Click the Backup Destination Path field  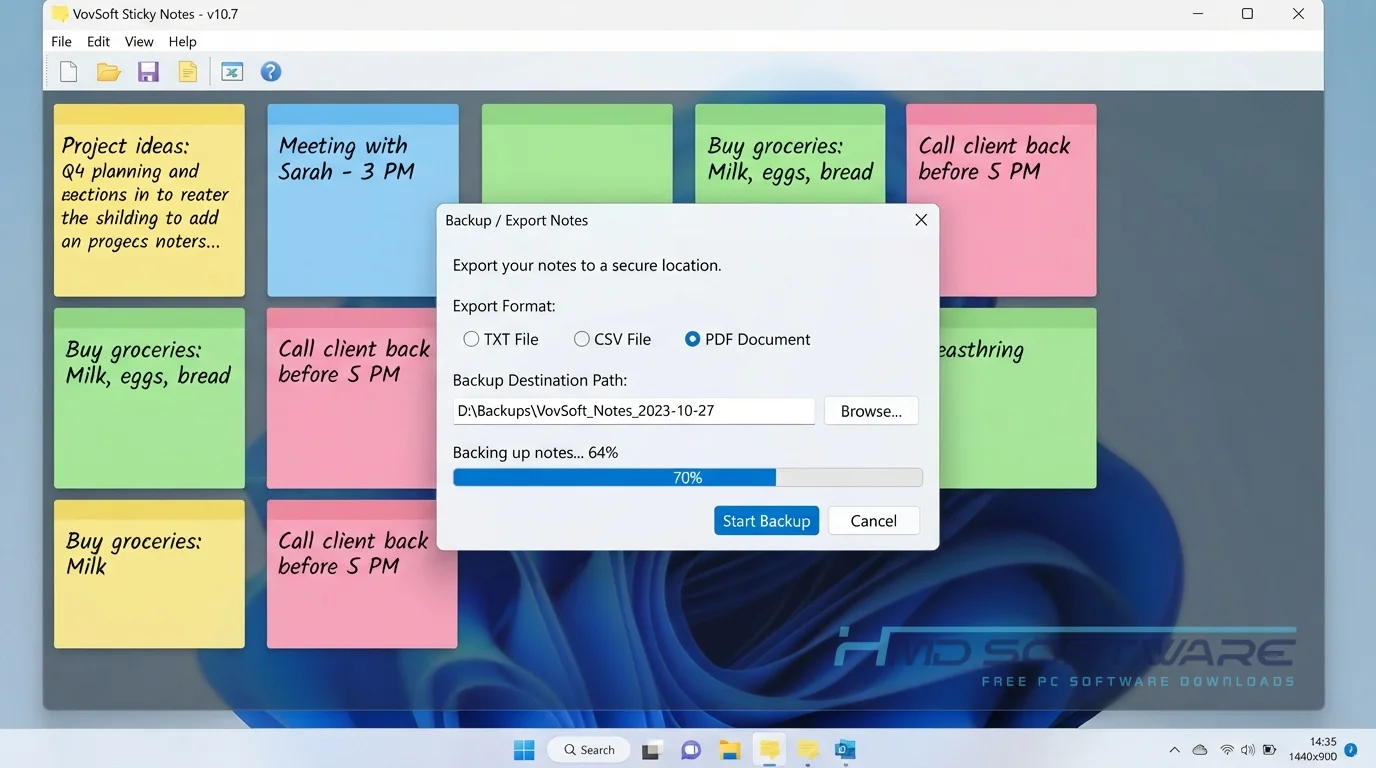(x=634, y=411)
